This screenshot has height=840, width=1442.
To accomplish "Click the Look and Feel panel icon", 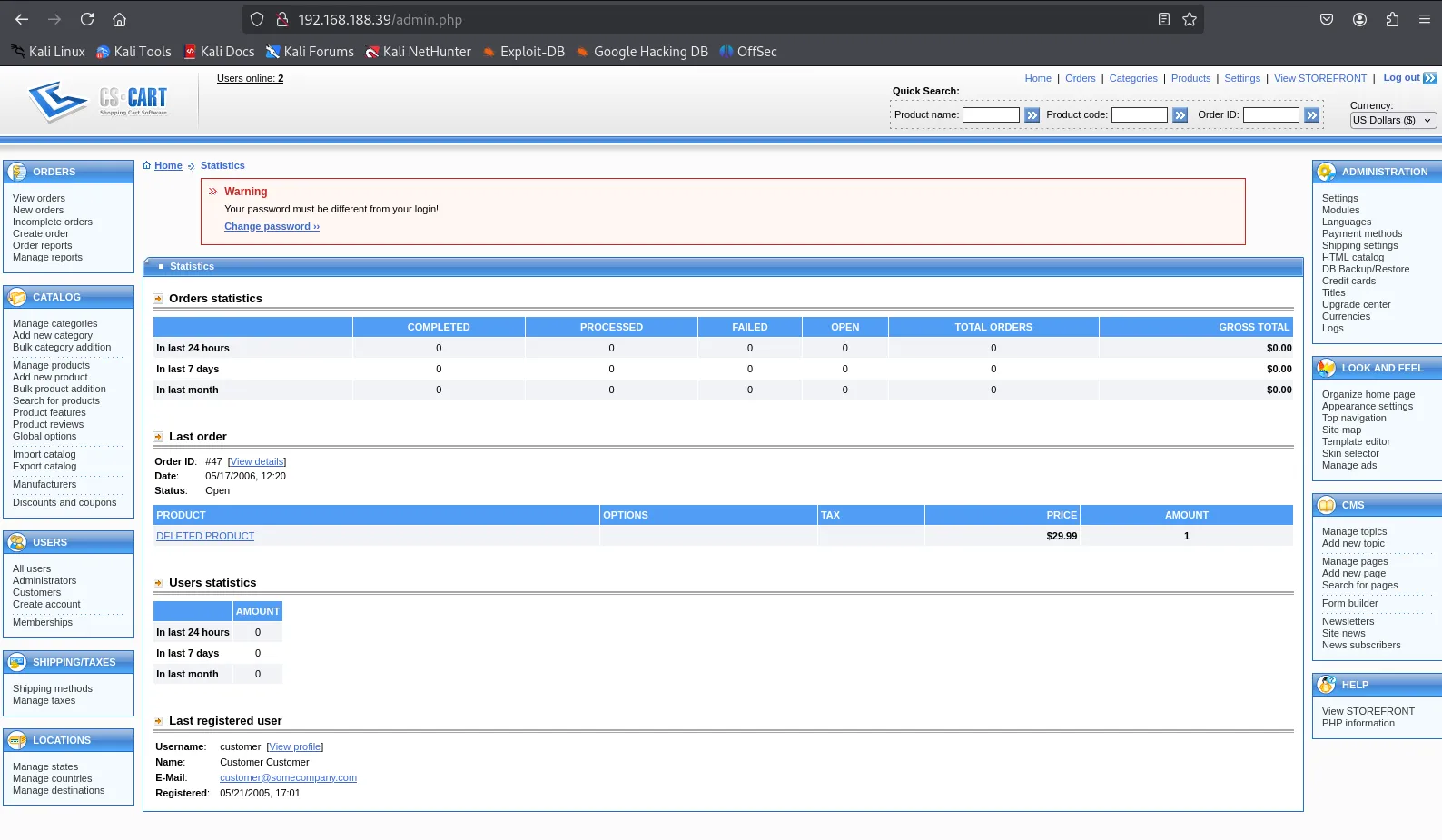I will point(1327,368).
